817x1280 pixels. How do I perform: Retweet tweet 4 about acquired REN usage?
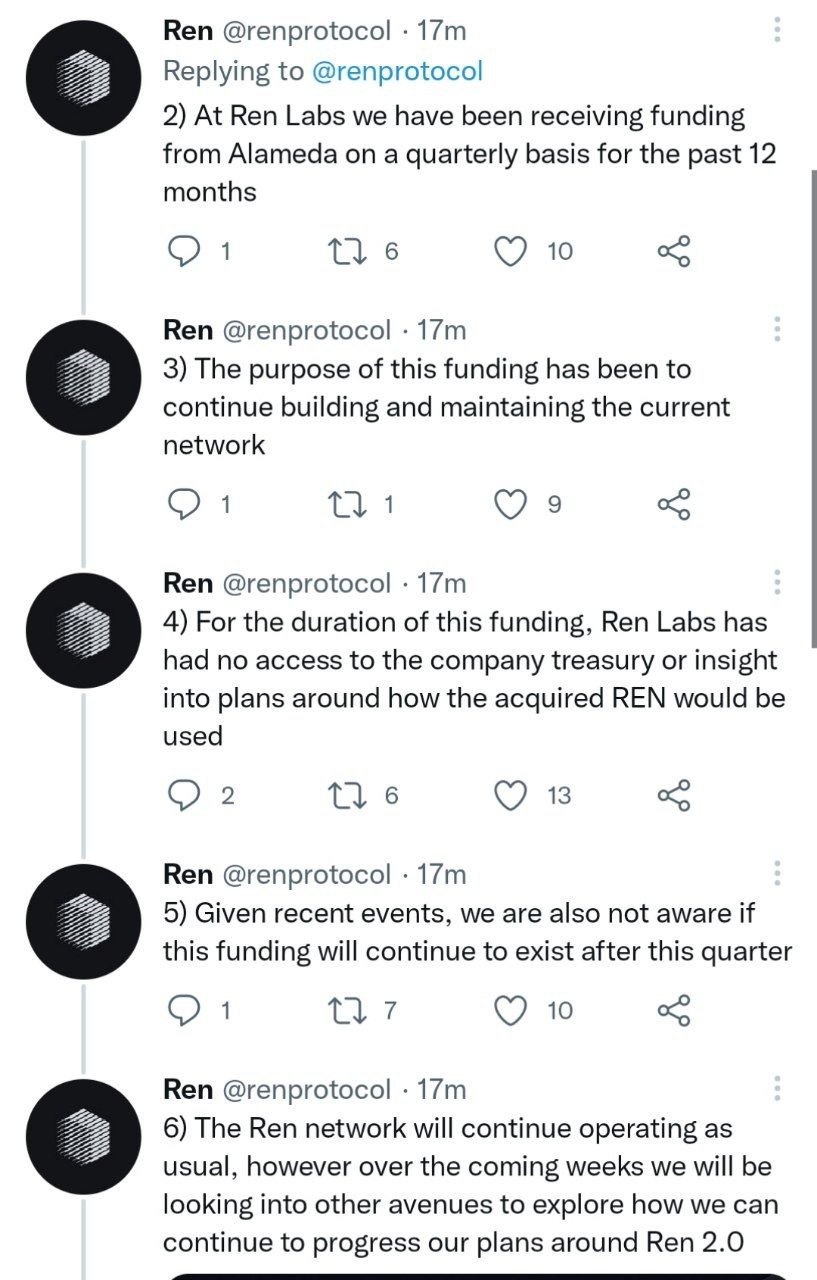click(347, 795)
